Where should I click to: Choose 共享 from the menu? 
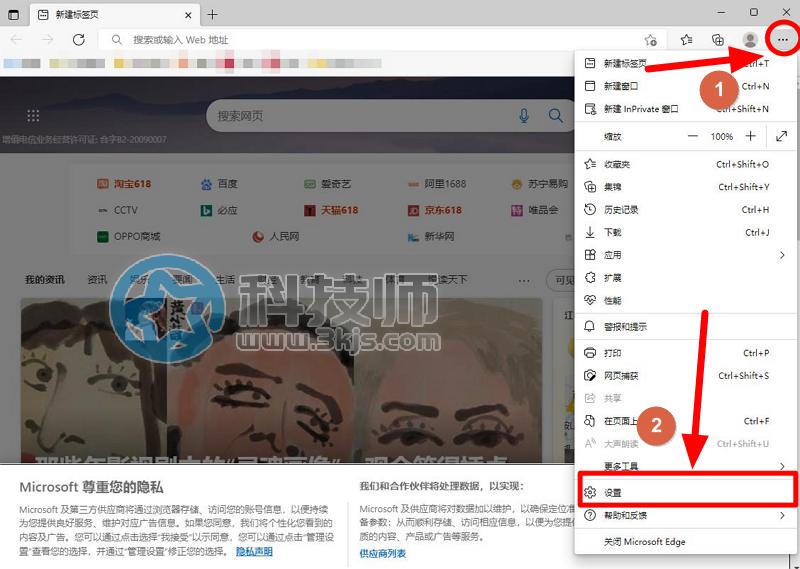coord(686,399)
